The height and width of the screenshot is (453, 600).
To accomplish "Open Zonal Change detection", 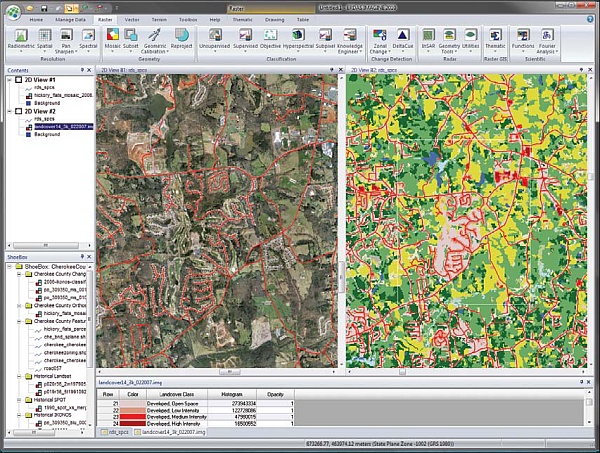I will (x=380, y=41).
